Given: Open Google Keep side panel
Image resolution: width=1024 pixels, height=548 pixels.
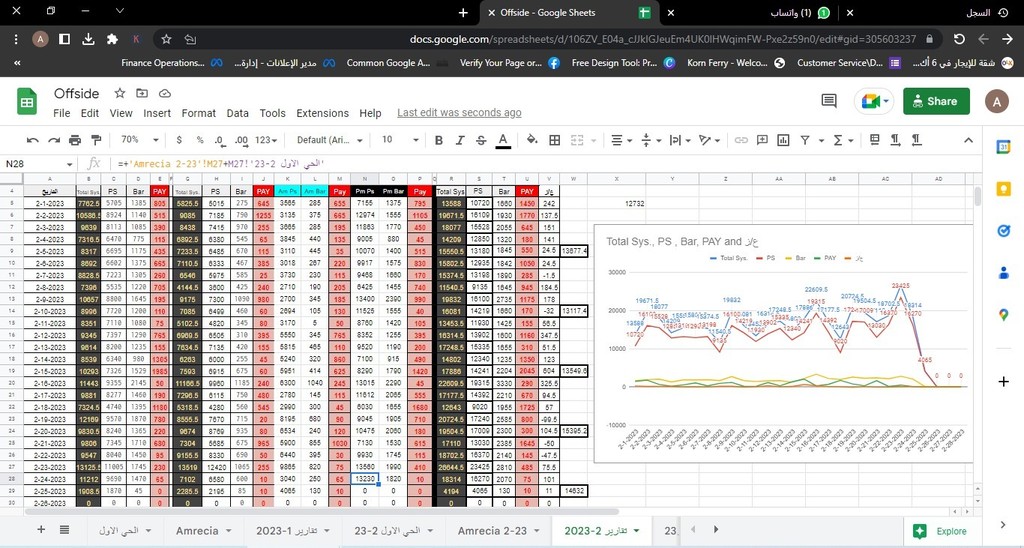Looking at the screenshot, I should coord(1004,189).
